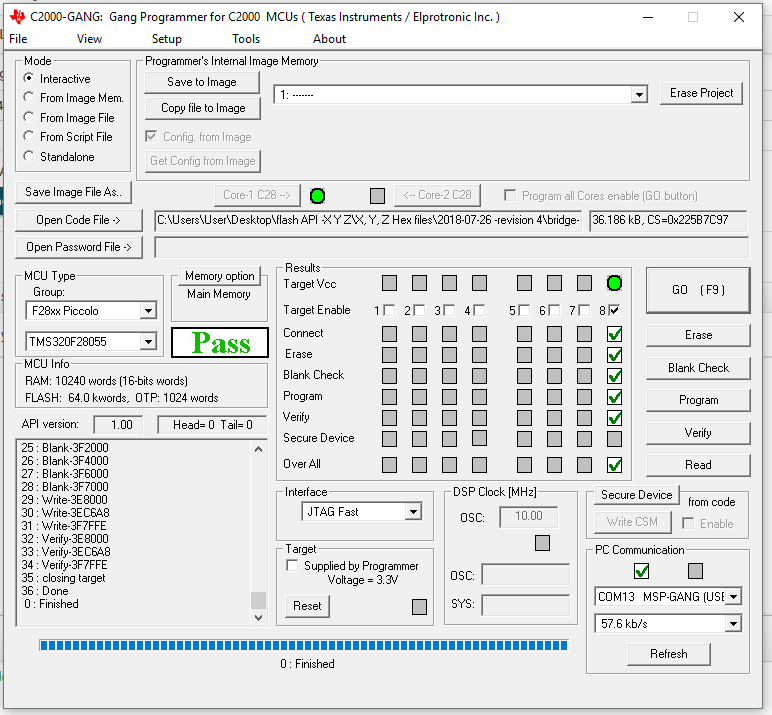
Task: Click the Program result box for target 5
Action: click(x=524, y=397)
